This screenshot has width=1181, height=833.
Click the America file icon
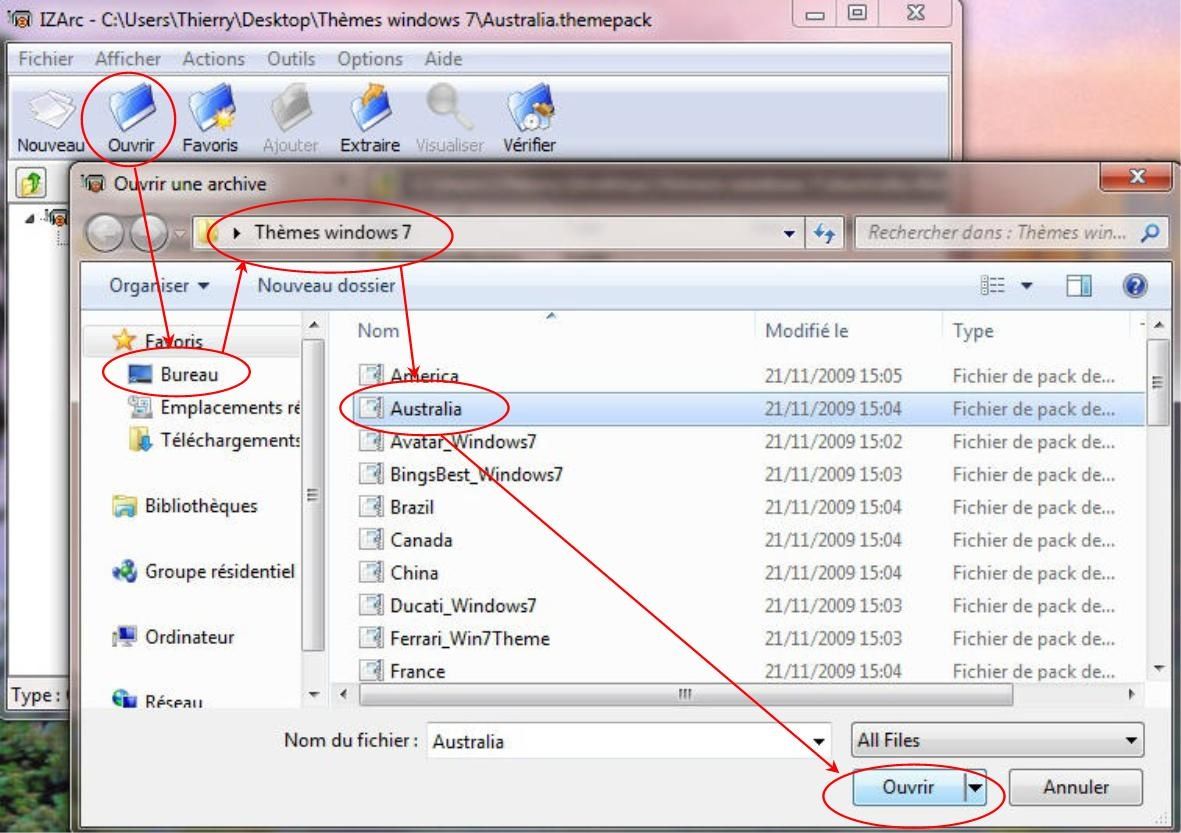tap(371, 375)
